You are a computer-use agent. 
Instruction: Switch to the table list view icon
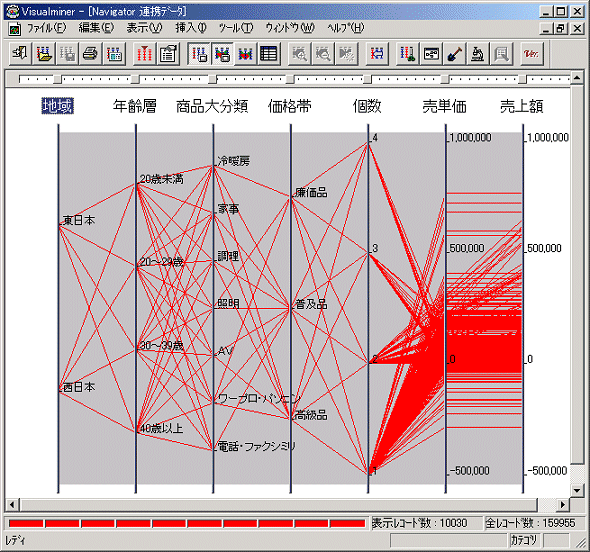pos(269,54)
